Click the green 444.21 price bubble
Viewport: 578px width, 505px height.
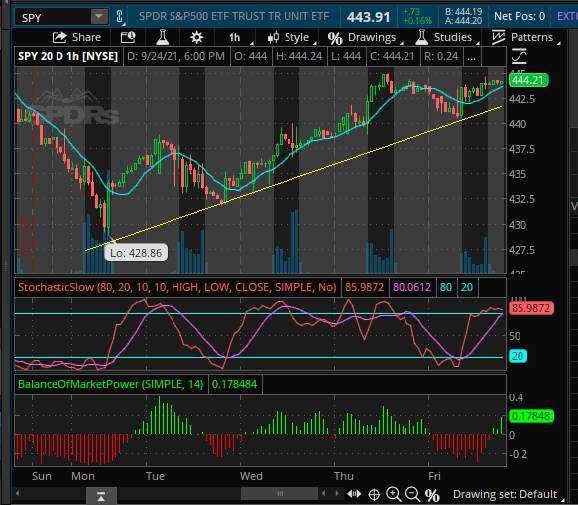coord(528,80)
